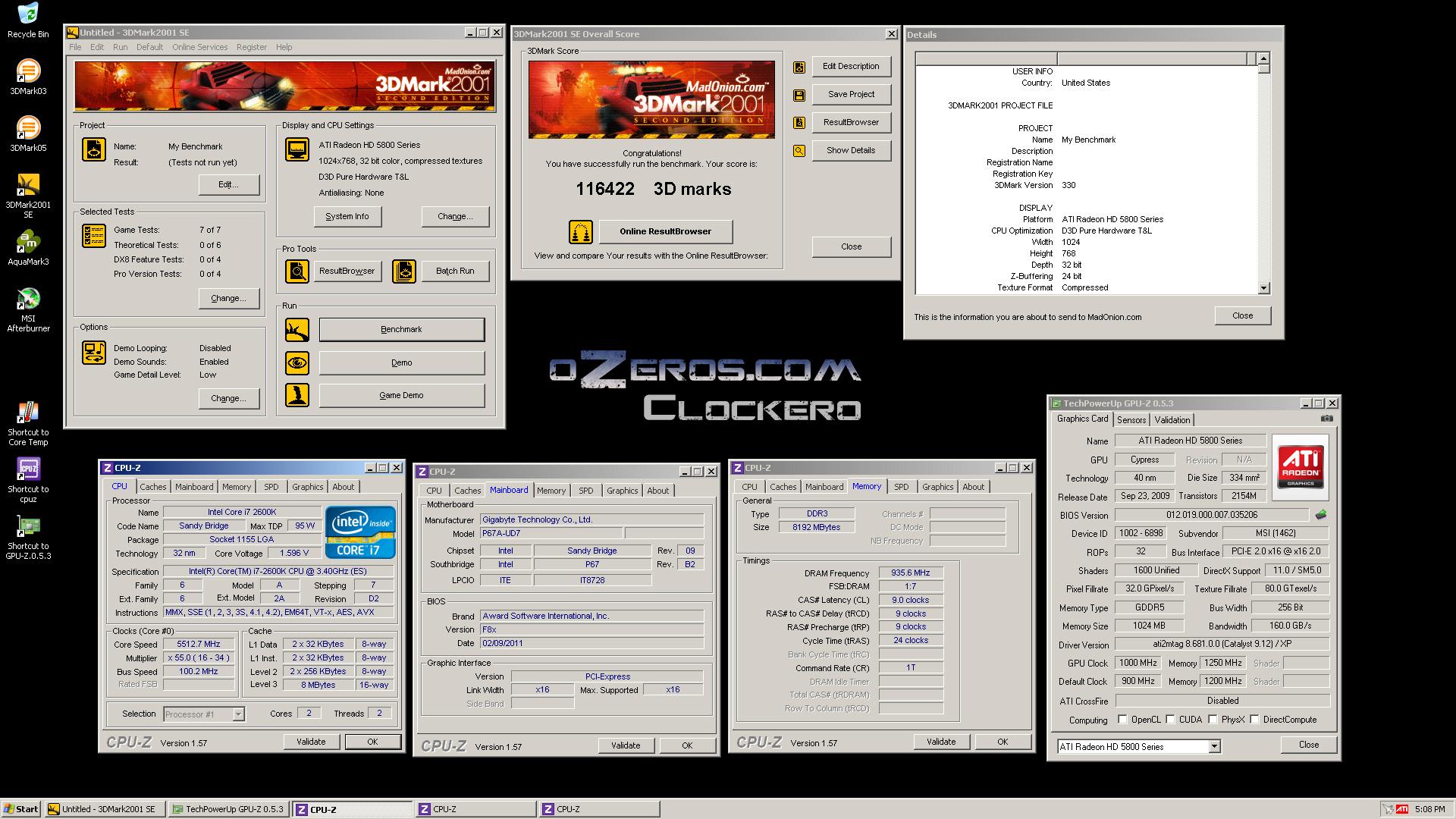1456x819 pixels.
Task: Click the GPU-Z BIOS save chip icon
Action: [x=1321, y=514]
